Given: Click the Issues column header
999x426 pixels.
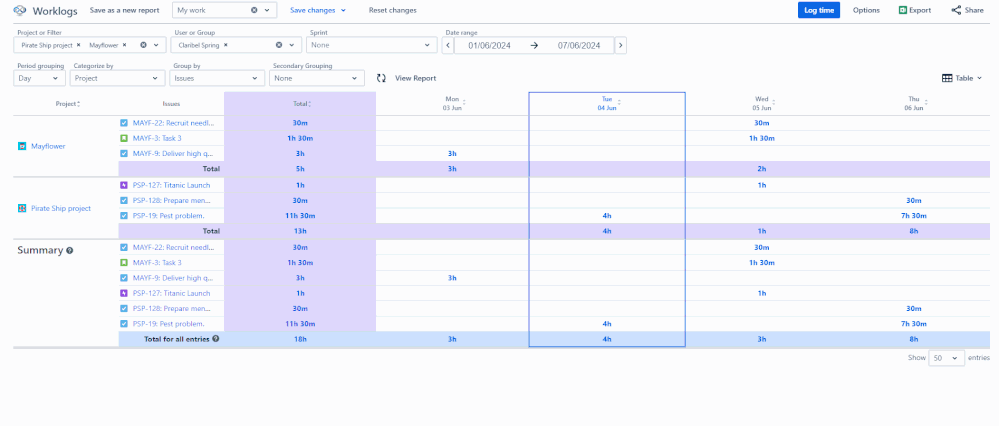Looking at the screenshot, I should [171, 104].
